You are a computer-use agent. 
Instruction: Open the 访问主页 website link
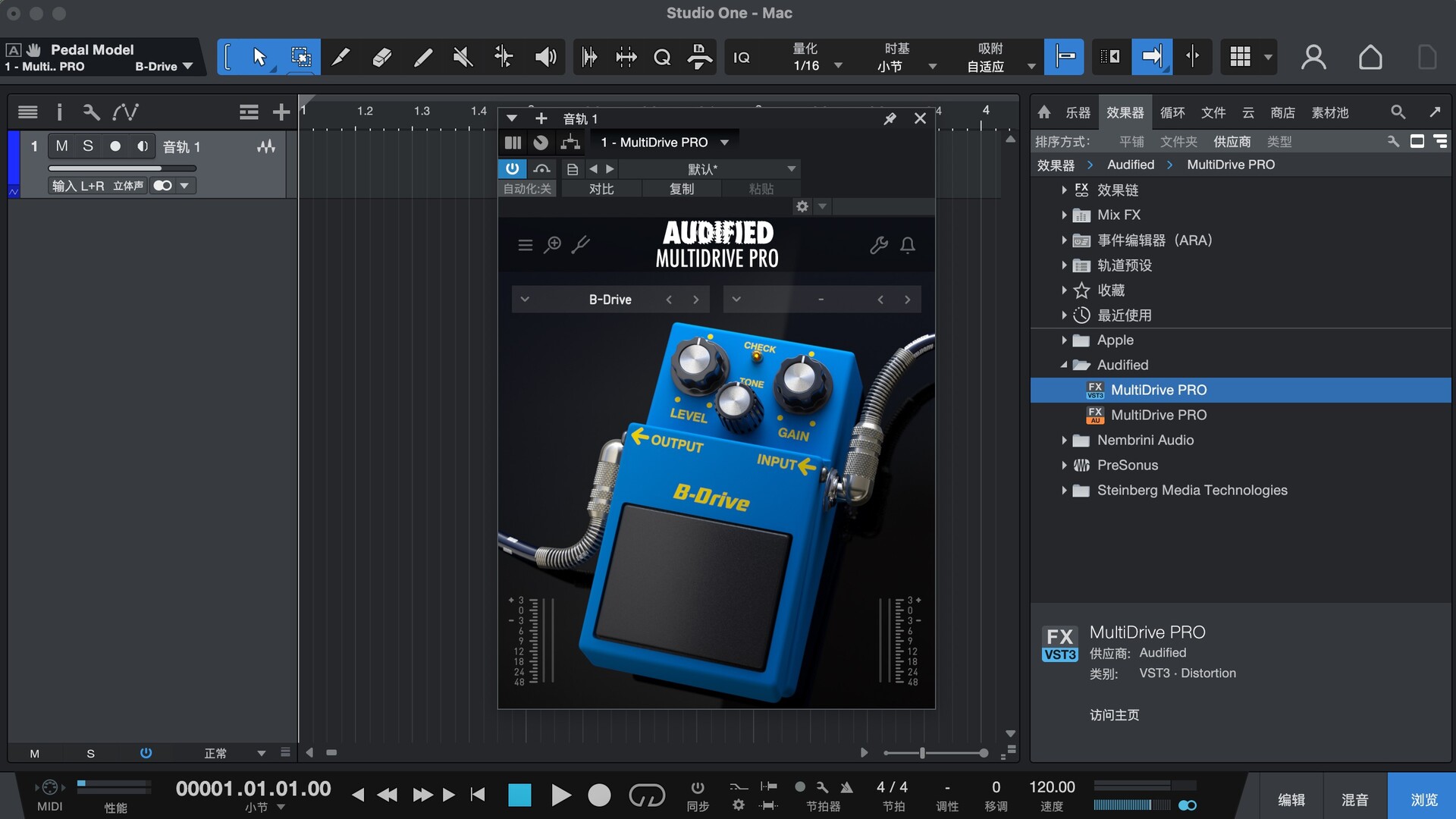pyautogui.click(x=1114, y=714)
